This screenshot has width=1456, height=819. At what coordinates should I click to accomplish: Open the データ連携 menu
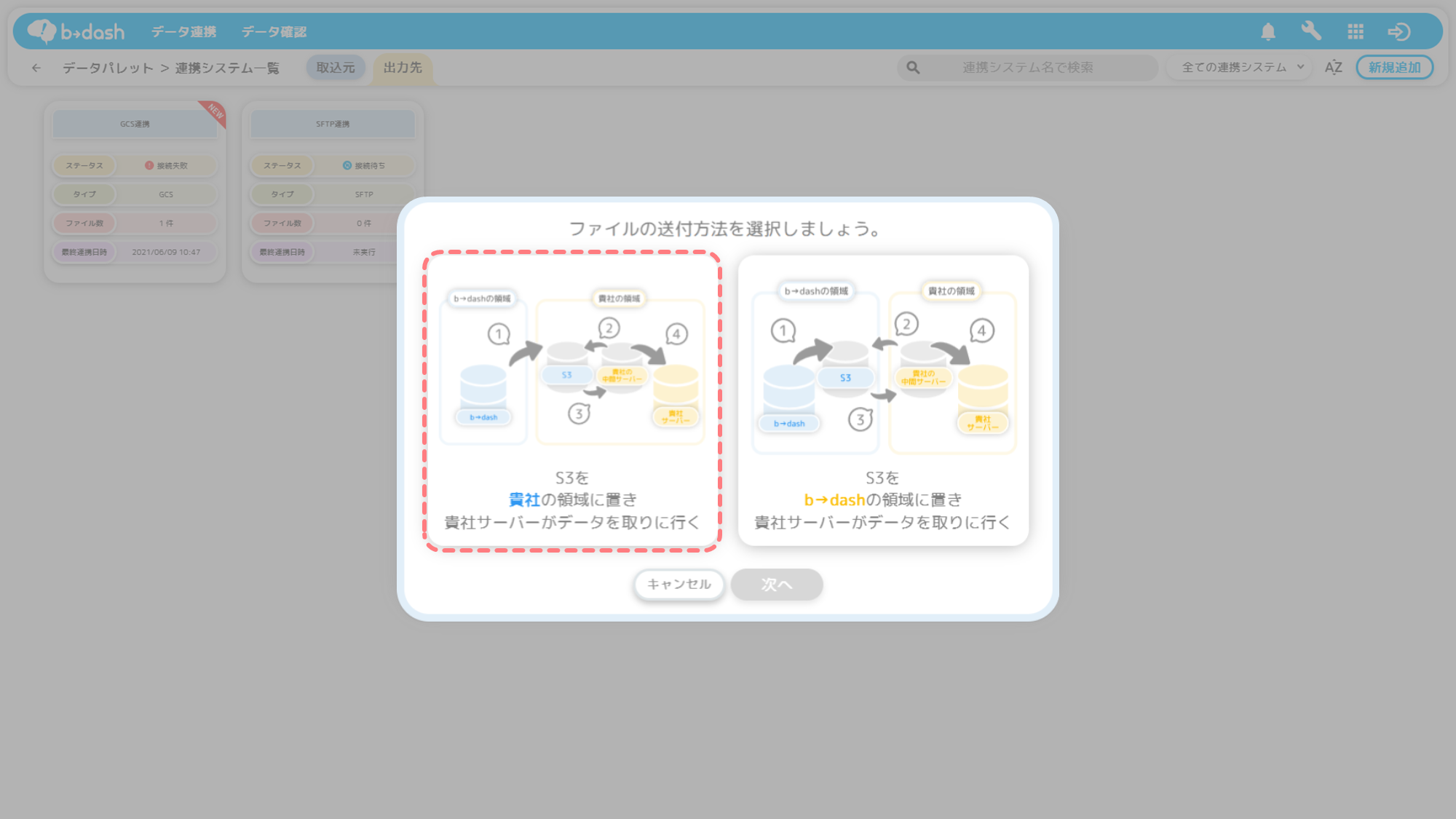183,32
